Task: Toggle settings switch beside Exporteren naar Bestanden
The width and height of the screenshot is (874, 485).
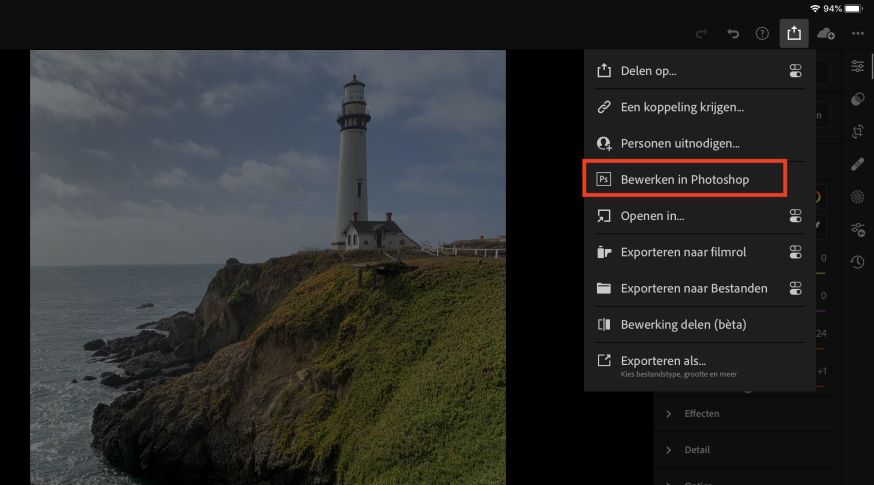Action: pos(795,288)
